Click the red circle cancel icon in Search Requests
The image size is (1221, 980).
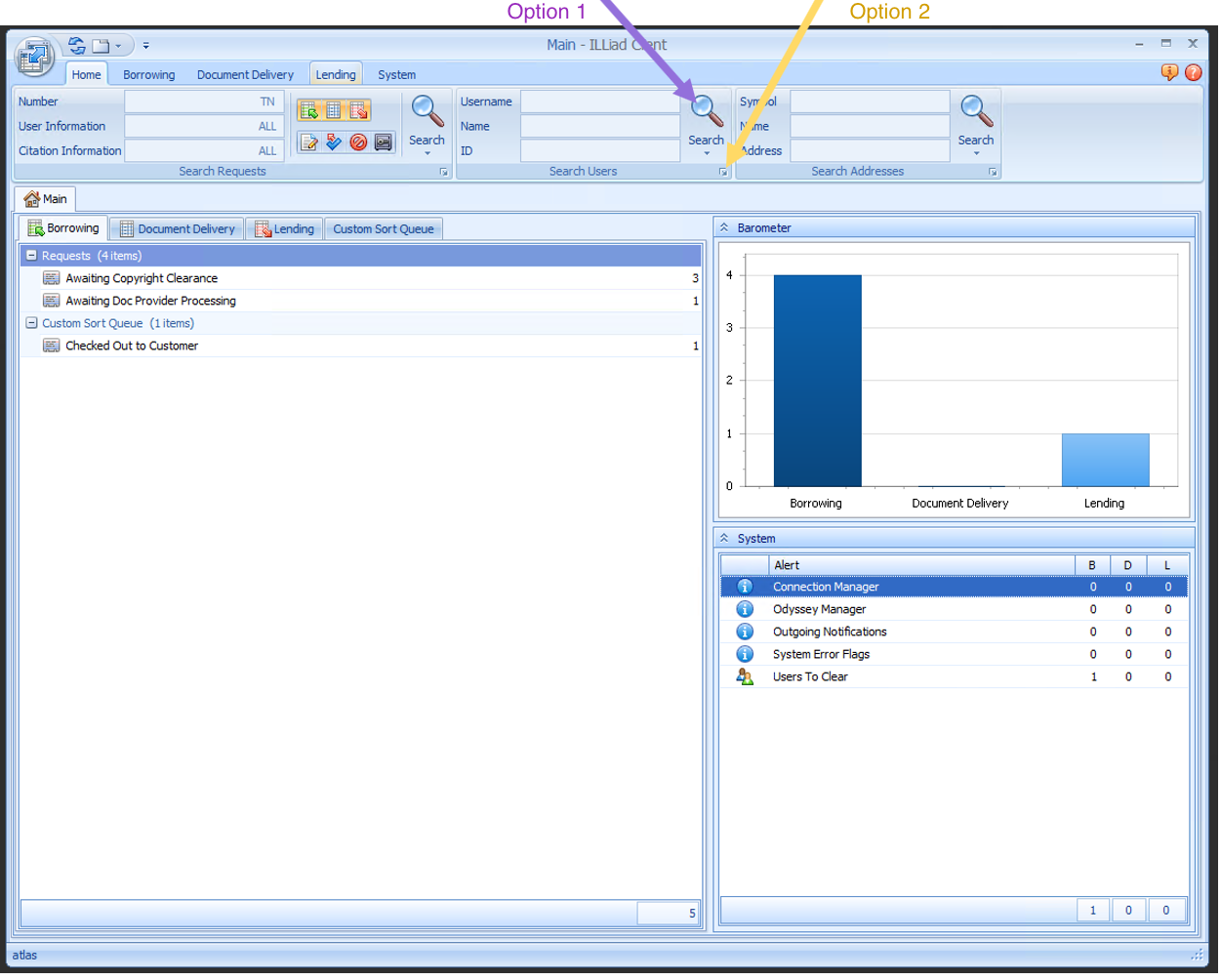(x=358, y=143)
